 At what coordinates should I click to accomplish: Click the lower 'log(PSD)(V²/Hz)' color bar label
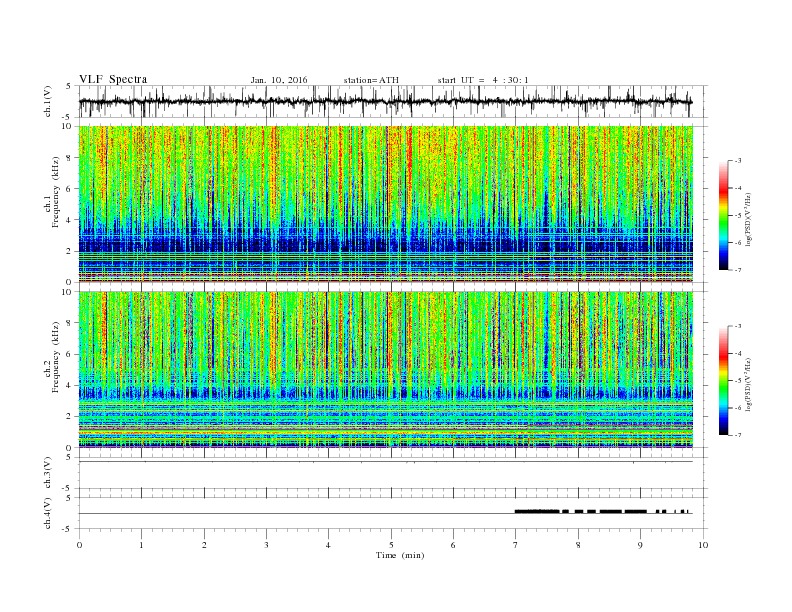(x=750, y=384)
